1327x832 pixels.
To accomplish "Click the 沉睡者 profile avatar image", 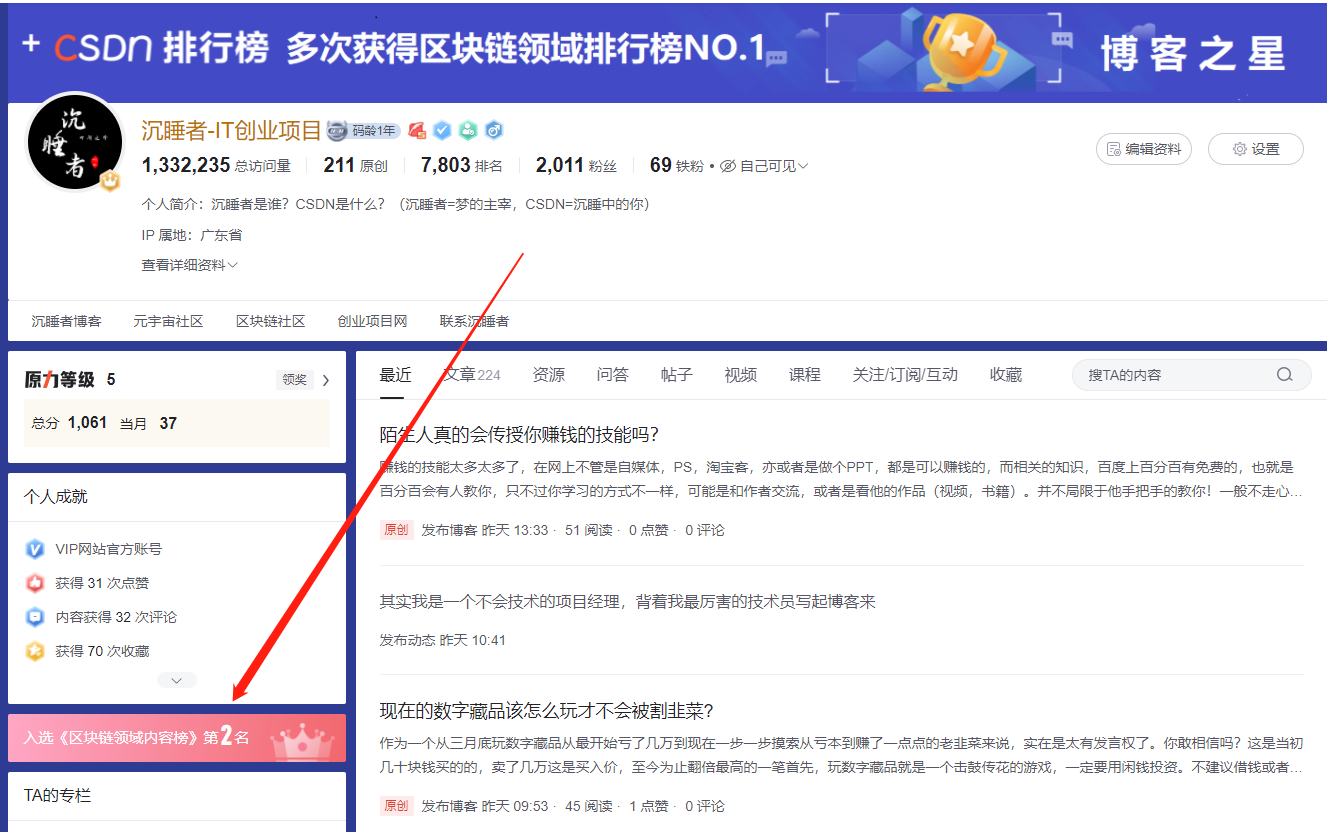I will 73,142.
